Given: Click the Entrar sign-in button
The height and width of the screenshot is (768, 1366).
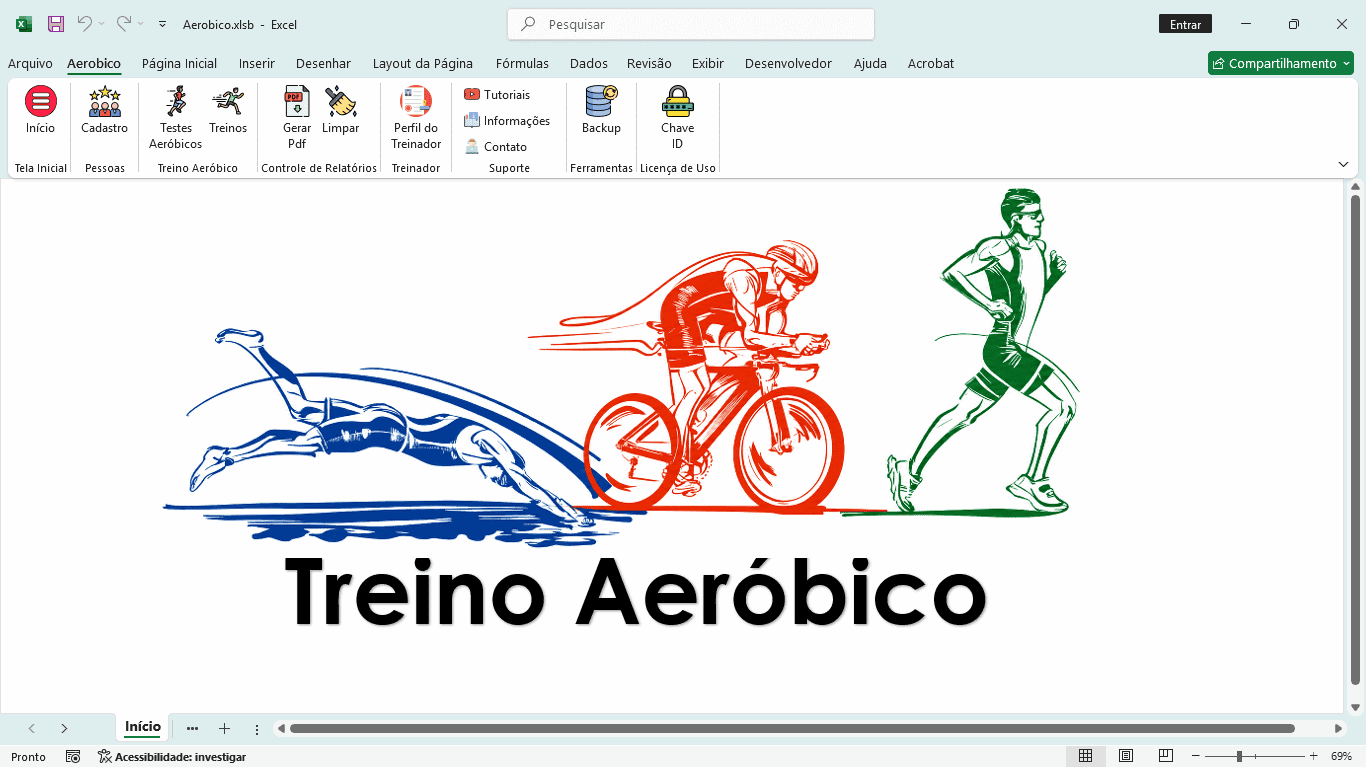Looking at the screenshot, I should 1185,24.
